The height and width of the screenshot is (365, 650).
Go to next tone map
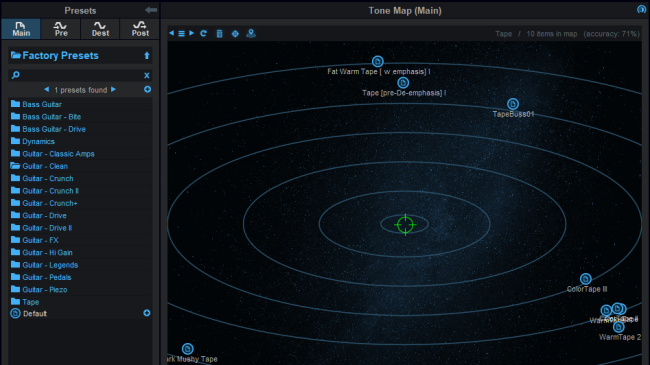tap(192, 33)
